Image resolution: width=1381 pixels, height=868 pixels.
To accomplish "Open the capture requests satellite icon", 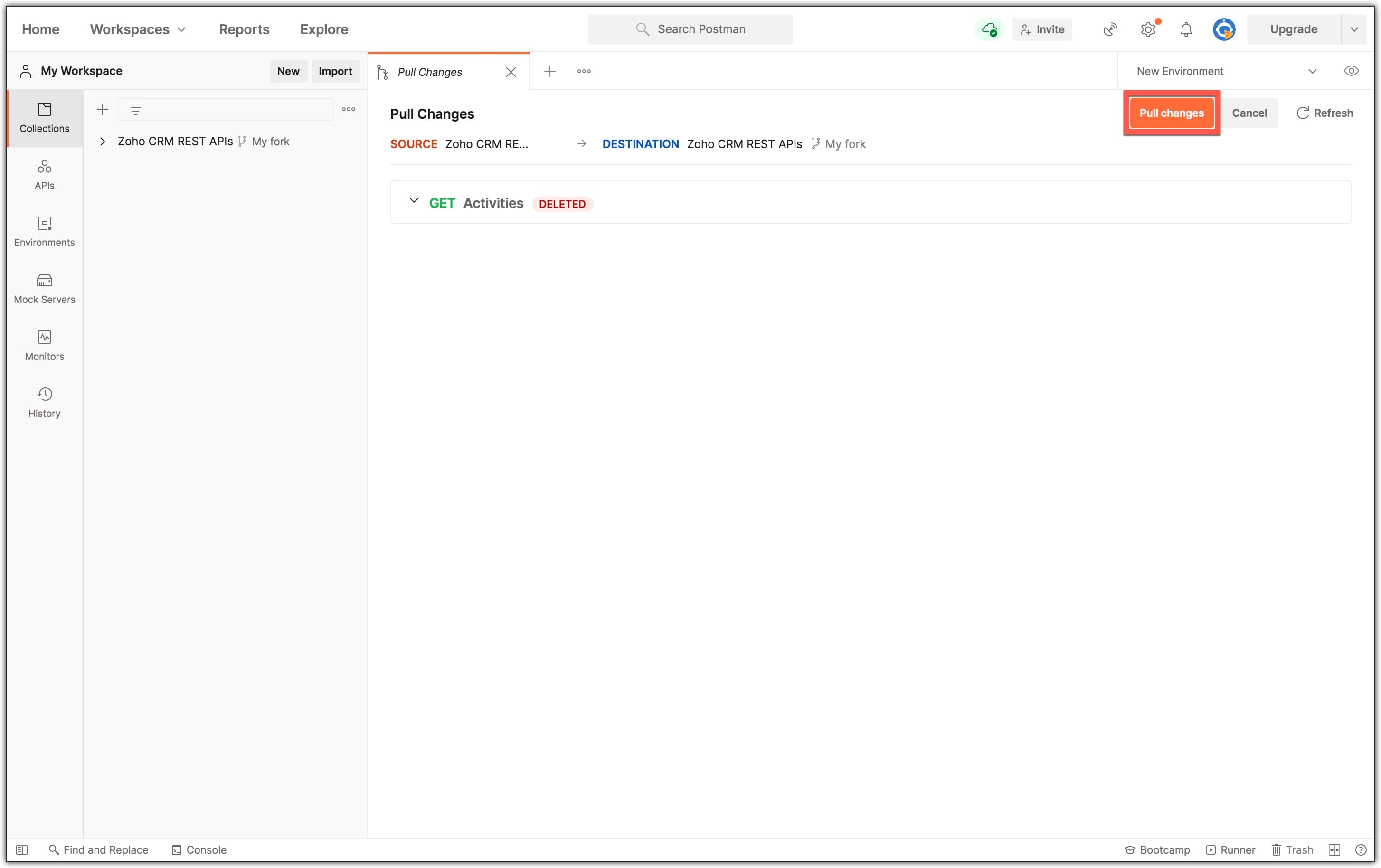I will [1110, 29].
